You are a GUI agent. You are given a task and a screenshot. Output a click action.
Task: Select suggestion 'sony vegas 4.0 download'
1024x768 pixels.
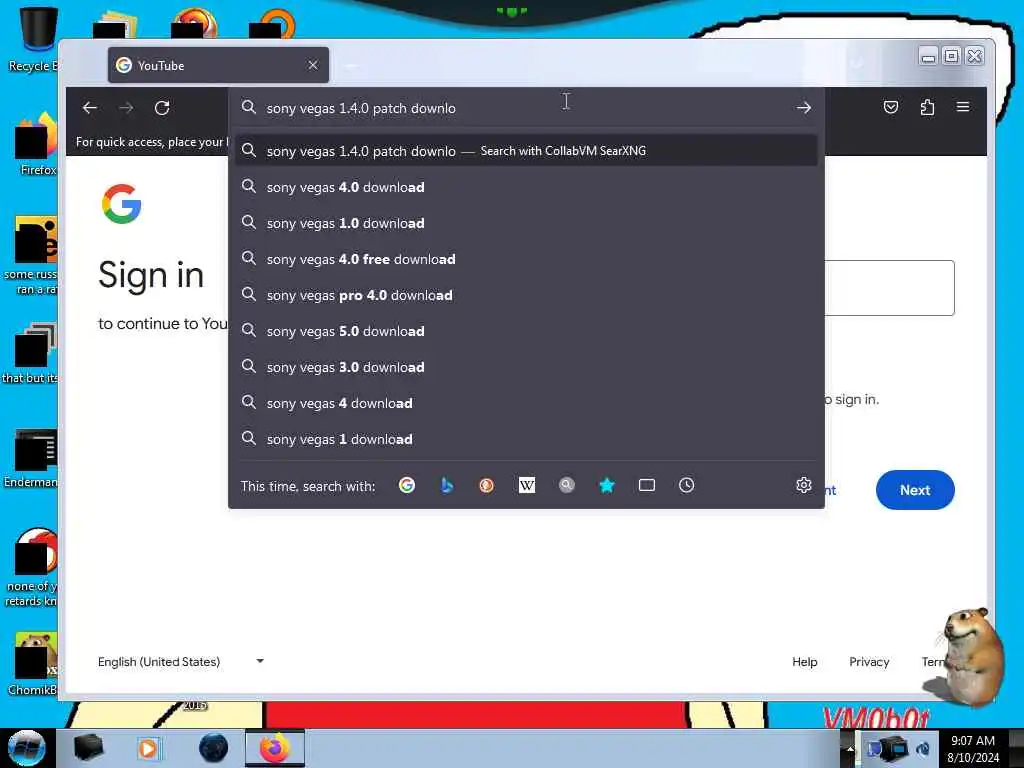point(526,187)
